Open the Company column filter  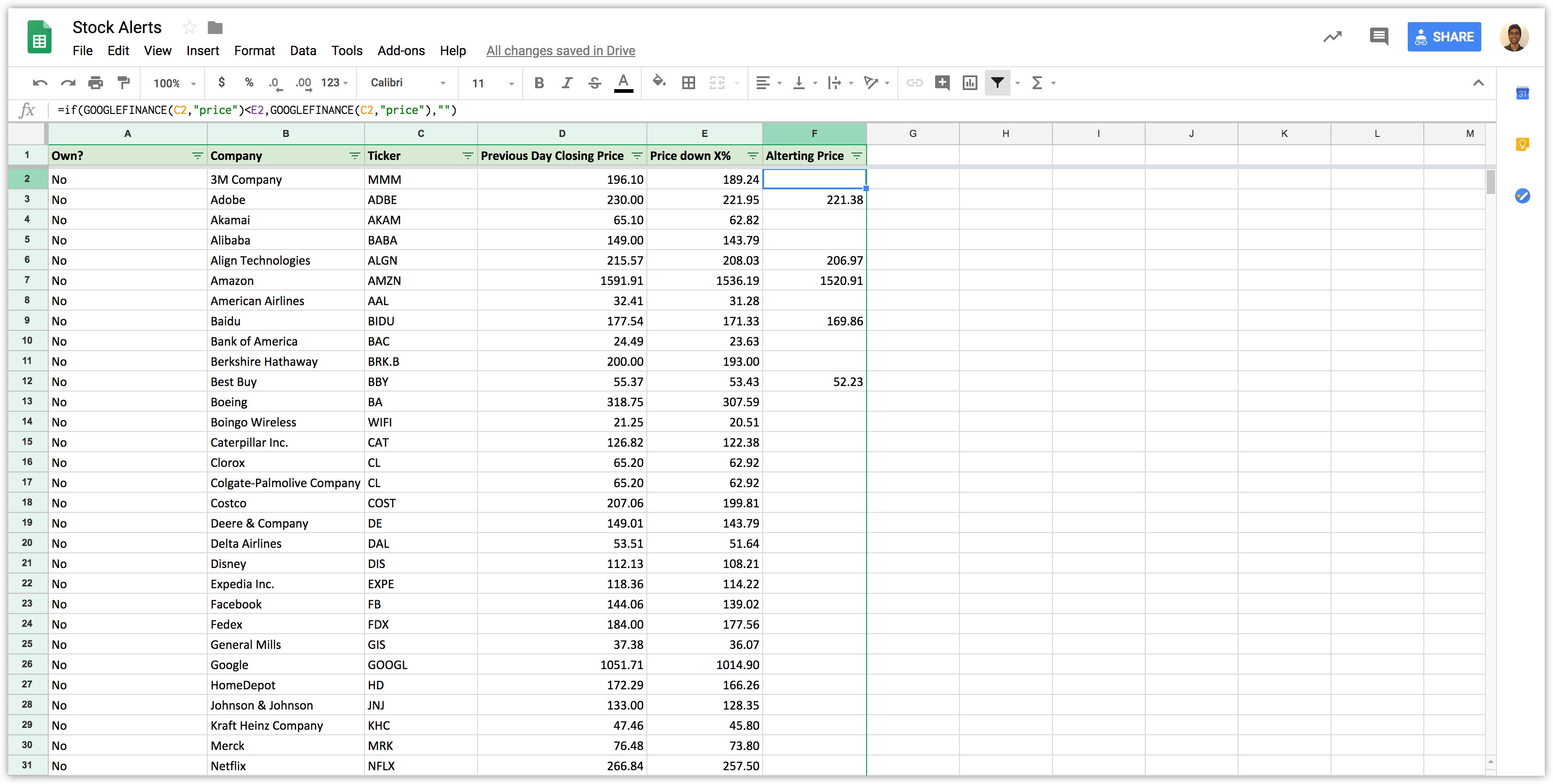[354, 156]
